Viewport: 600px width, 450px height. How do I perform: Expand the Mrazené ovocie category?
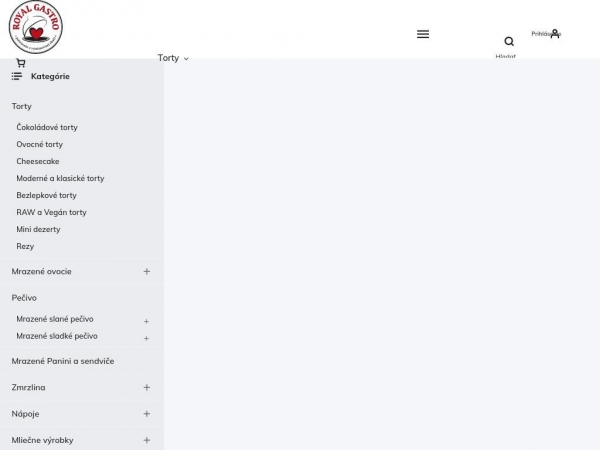coord(147,271)
